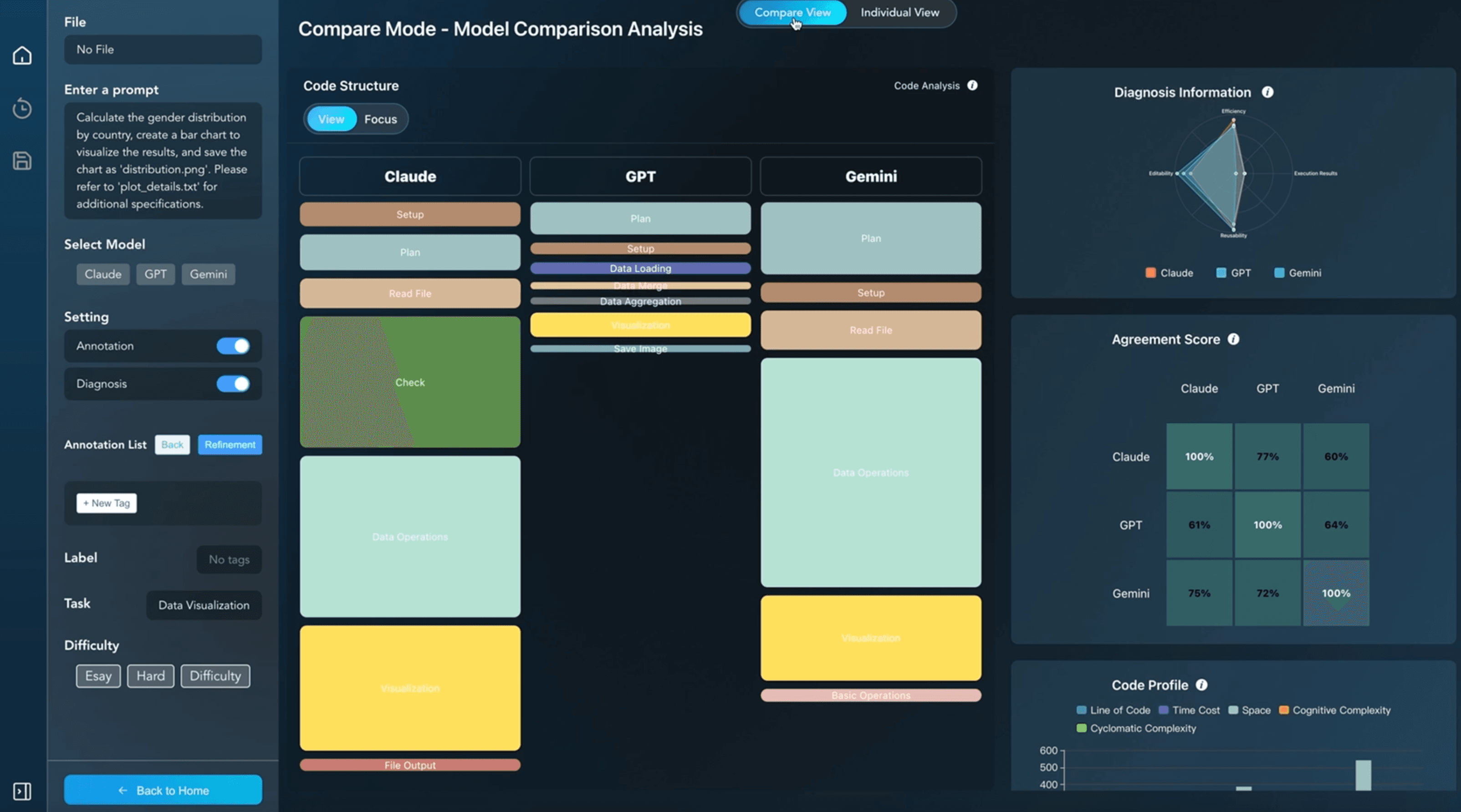Viewport: 1461px width, 812px height.
Task: Click the Refinement button
Action: (x=230, y=444)
